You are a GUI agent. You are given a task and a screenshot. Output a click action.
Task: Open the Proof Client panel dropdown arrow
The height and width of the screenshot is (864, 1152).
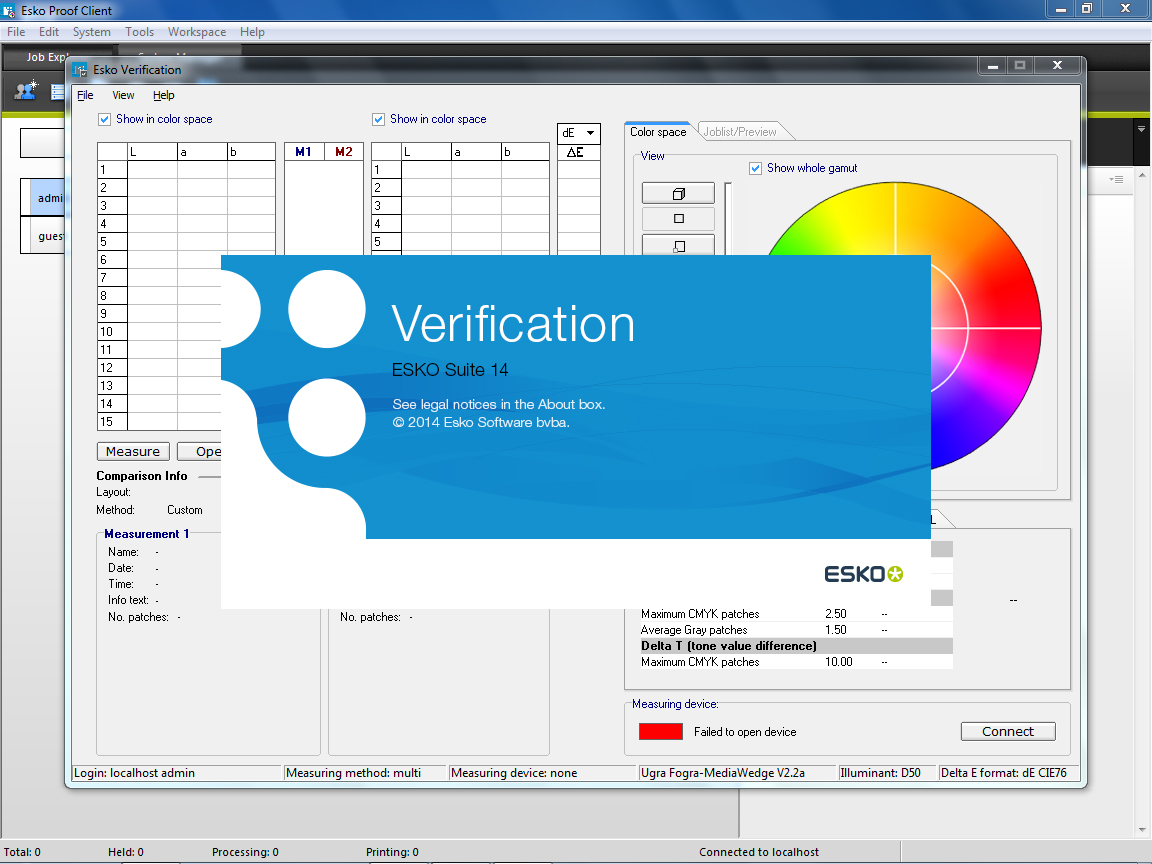[1141, 129]
